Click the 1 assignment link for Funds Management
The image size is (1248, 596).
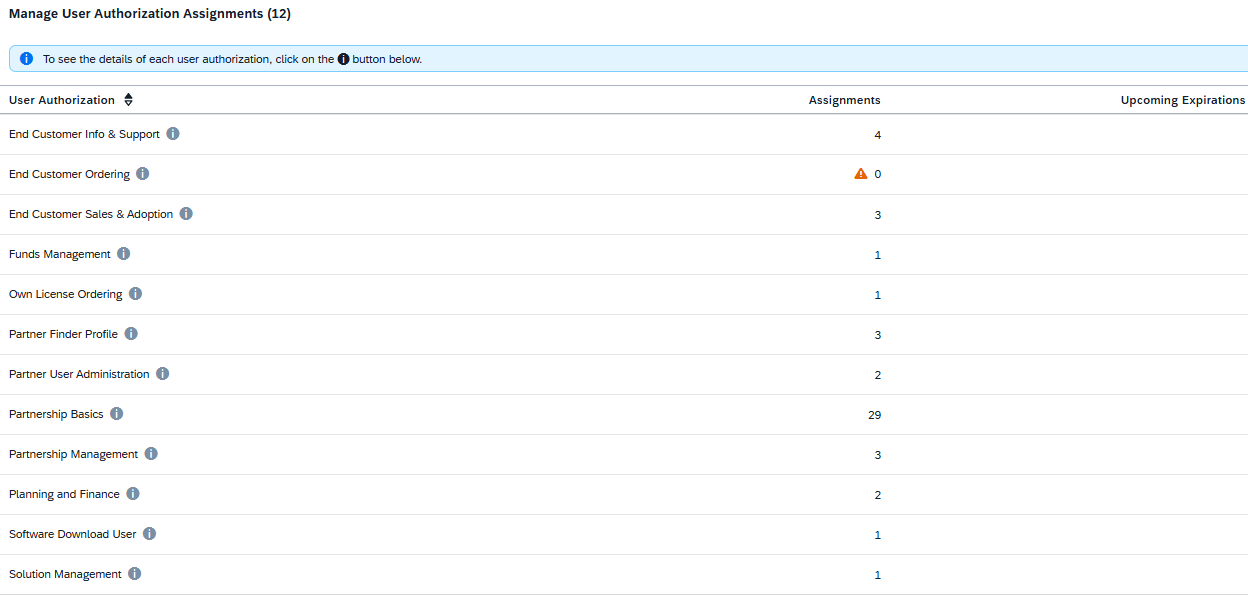coord(878,255)
